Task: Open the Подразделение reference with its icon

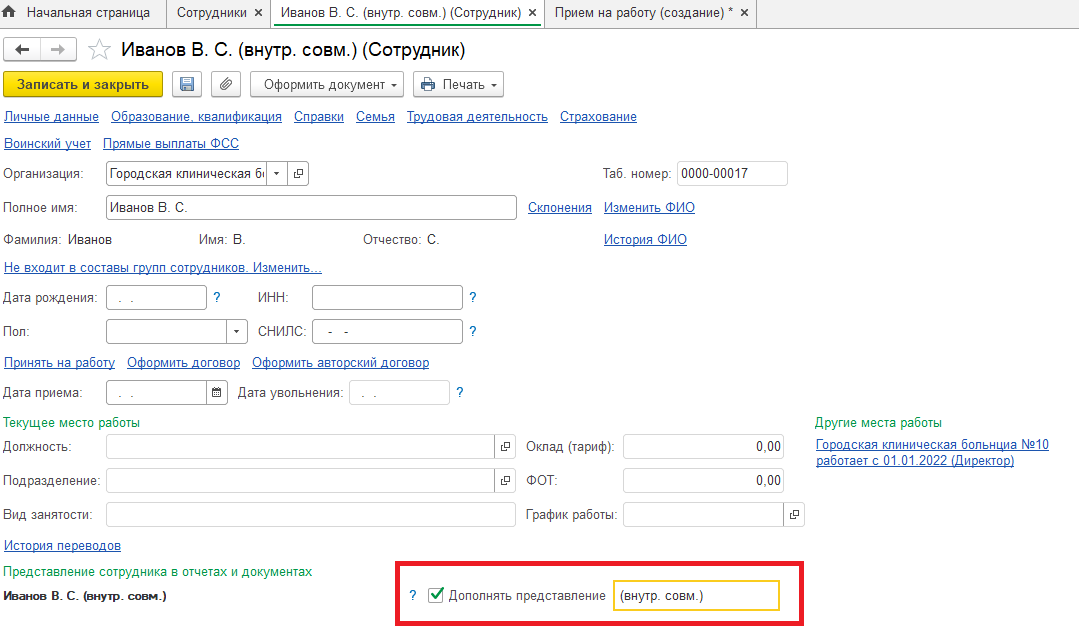Action: coord(505,480)
